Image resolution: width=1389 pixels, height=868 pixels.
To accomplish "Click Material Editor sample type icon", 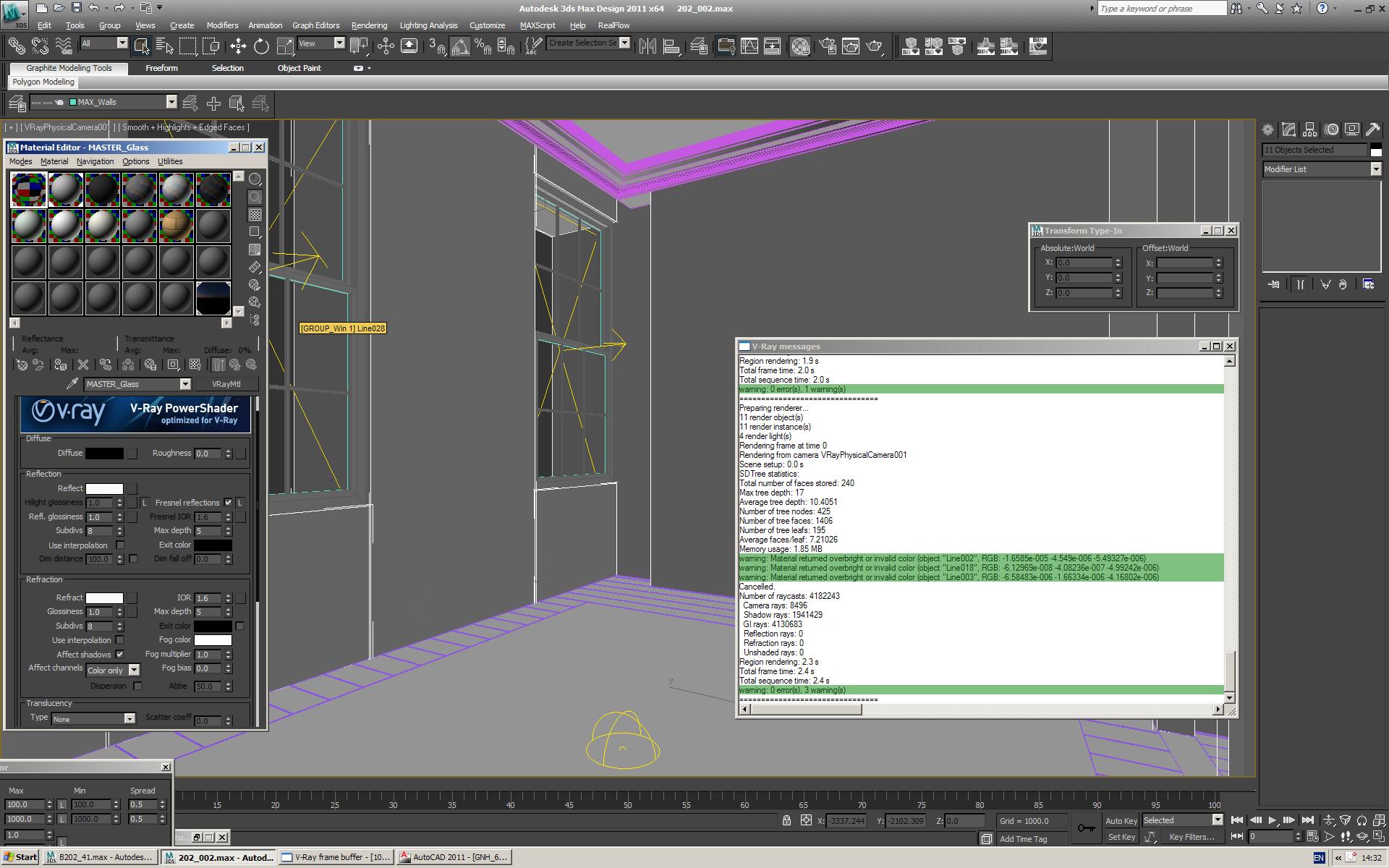I will pyautogui.click(x=255, y=179).
